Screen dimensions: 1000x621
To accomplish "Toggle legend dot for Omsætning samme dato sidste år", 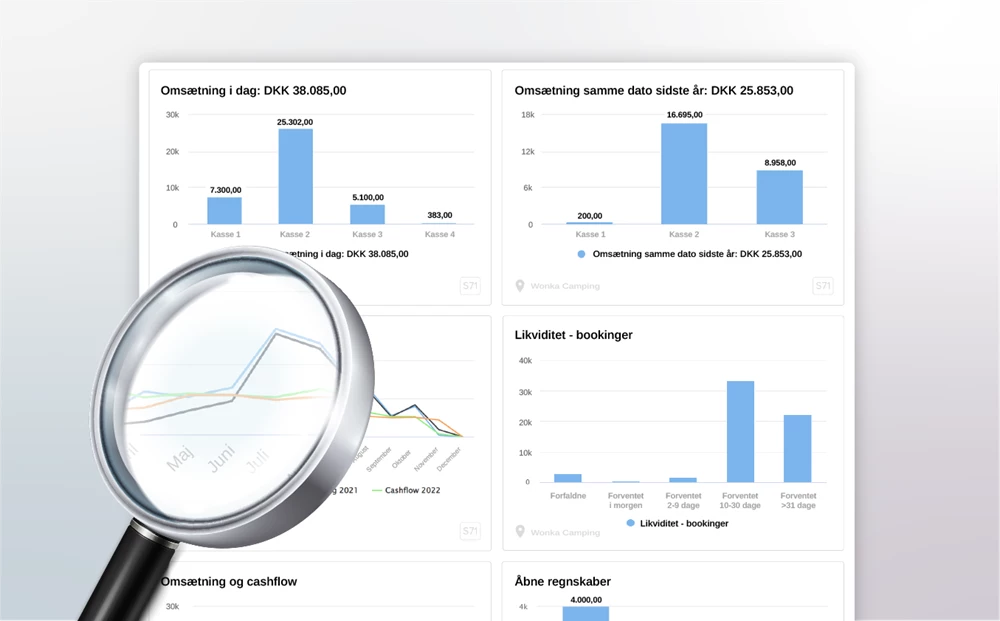I will (581, 254).
